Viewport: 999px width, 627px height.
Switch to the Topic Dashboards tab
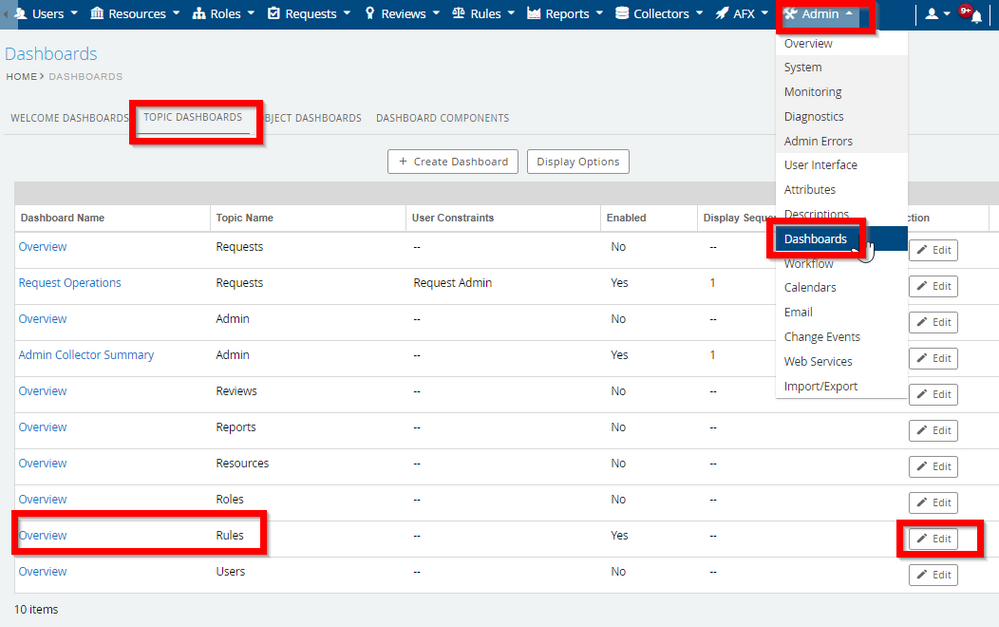click(193, 117)
